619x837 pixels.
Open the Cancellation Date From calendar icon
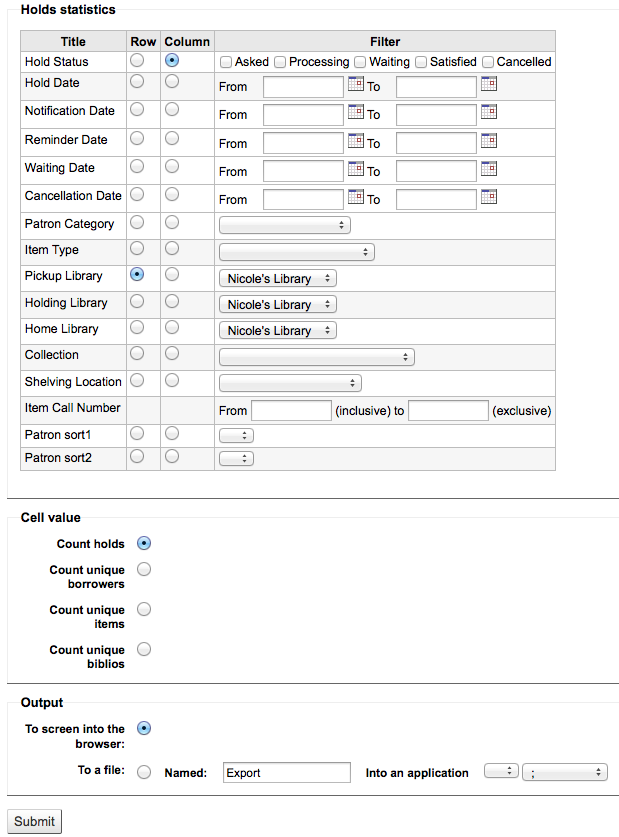click(355, 196)
